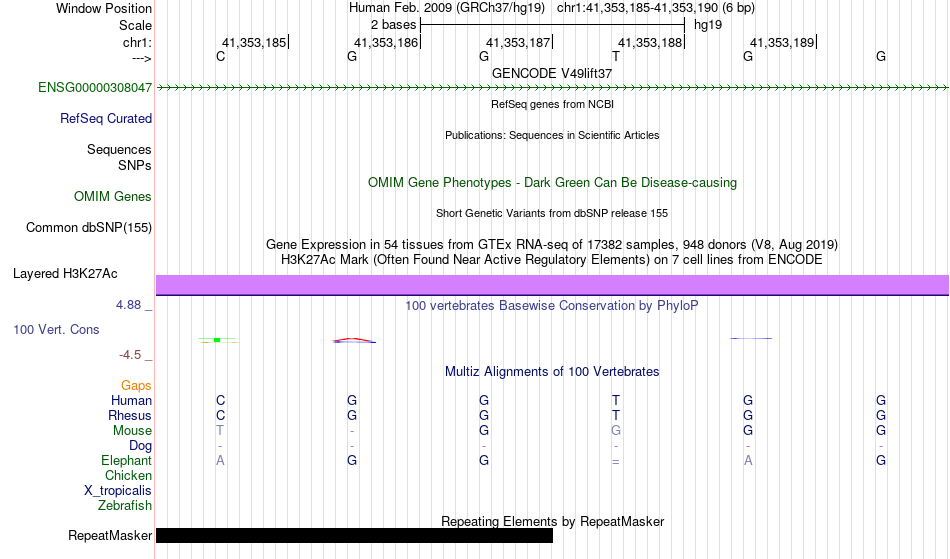This screenshot has height=559, width=950.
Task: Click the green ENSG00000308047 transcript arrow line
Action: click(553, 88)
